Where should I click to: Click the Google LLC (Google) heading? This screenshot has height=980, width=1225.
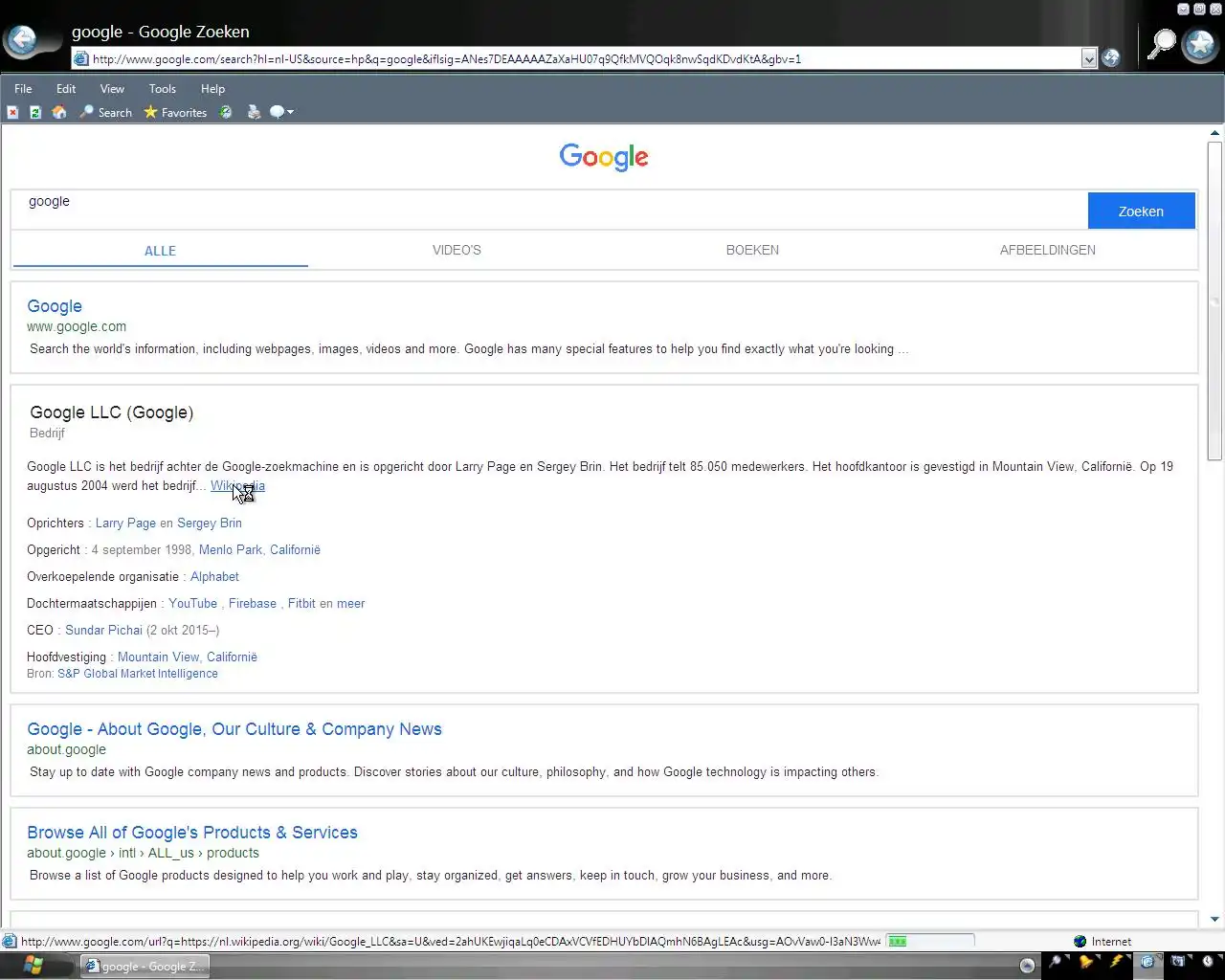111,412
